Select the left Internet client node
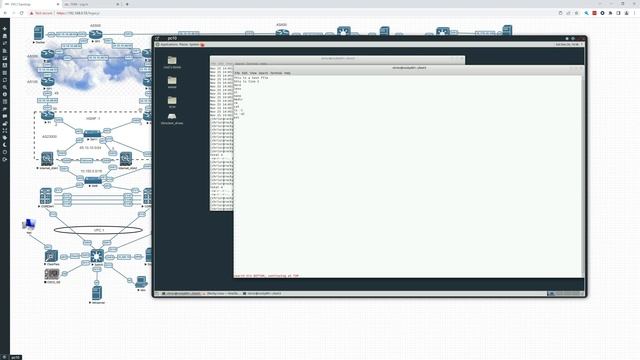This screenshot has height=360, width=640. (x=47, y=158)
